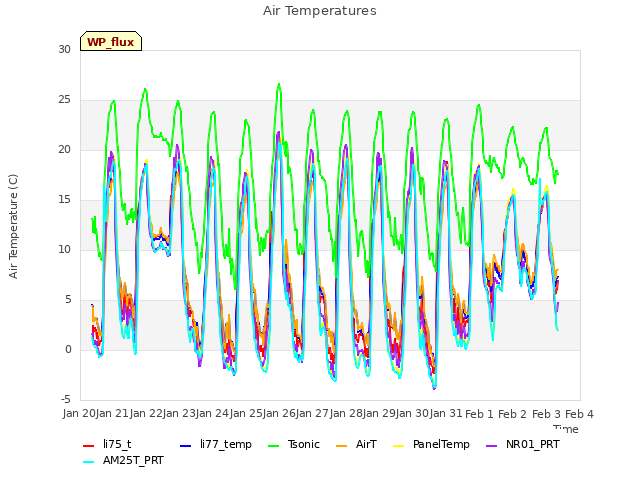Click the Jan 21 x-axis tick label
640x480 pixels.
113,414
